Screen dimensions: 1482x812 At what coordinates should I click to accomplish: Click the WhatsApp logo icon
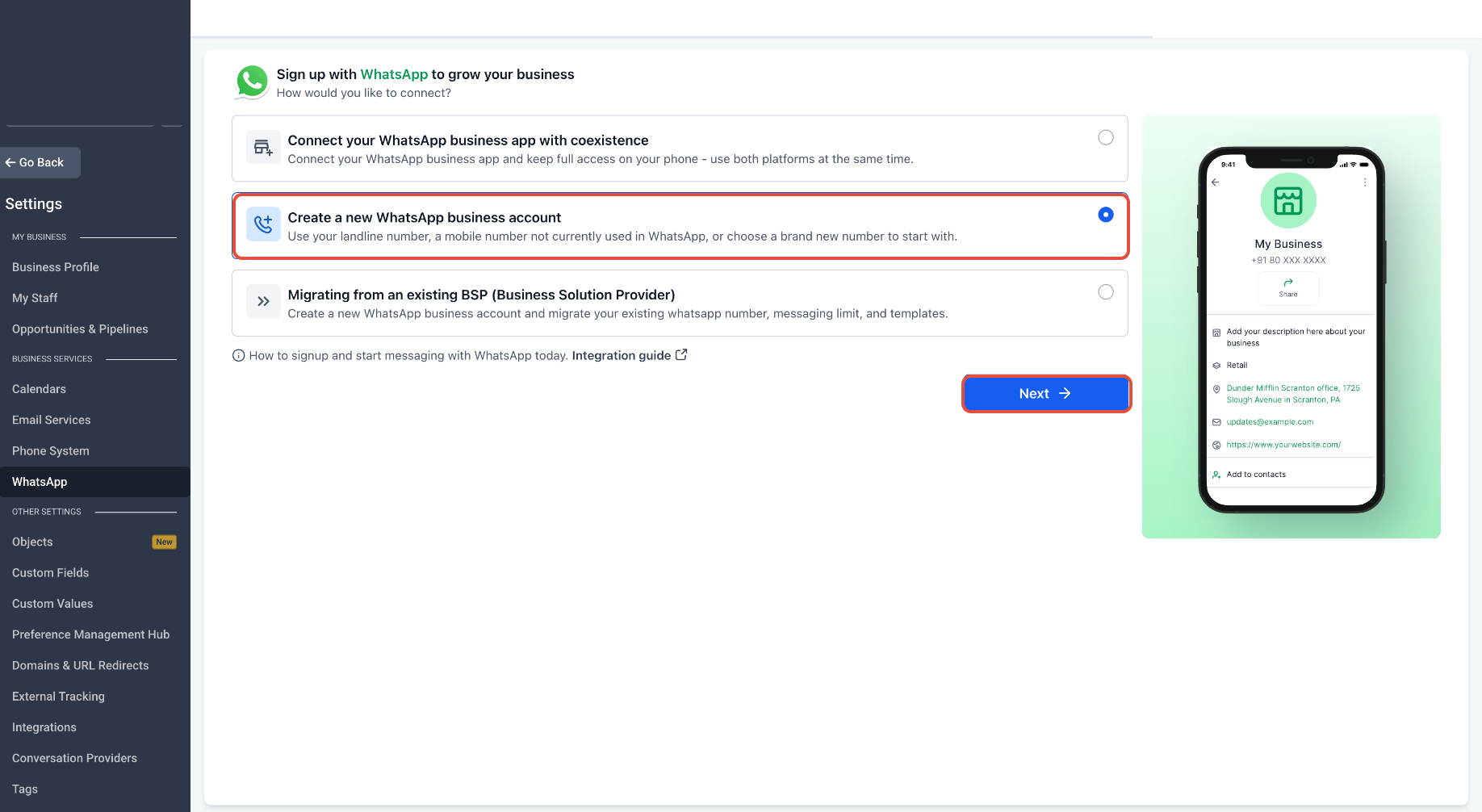252,82
